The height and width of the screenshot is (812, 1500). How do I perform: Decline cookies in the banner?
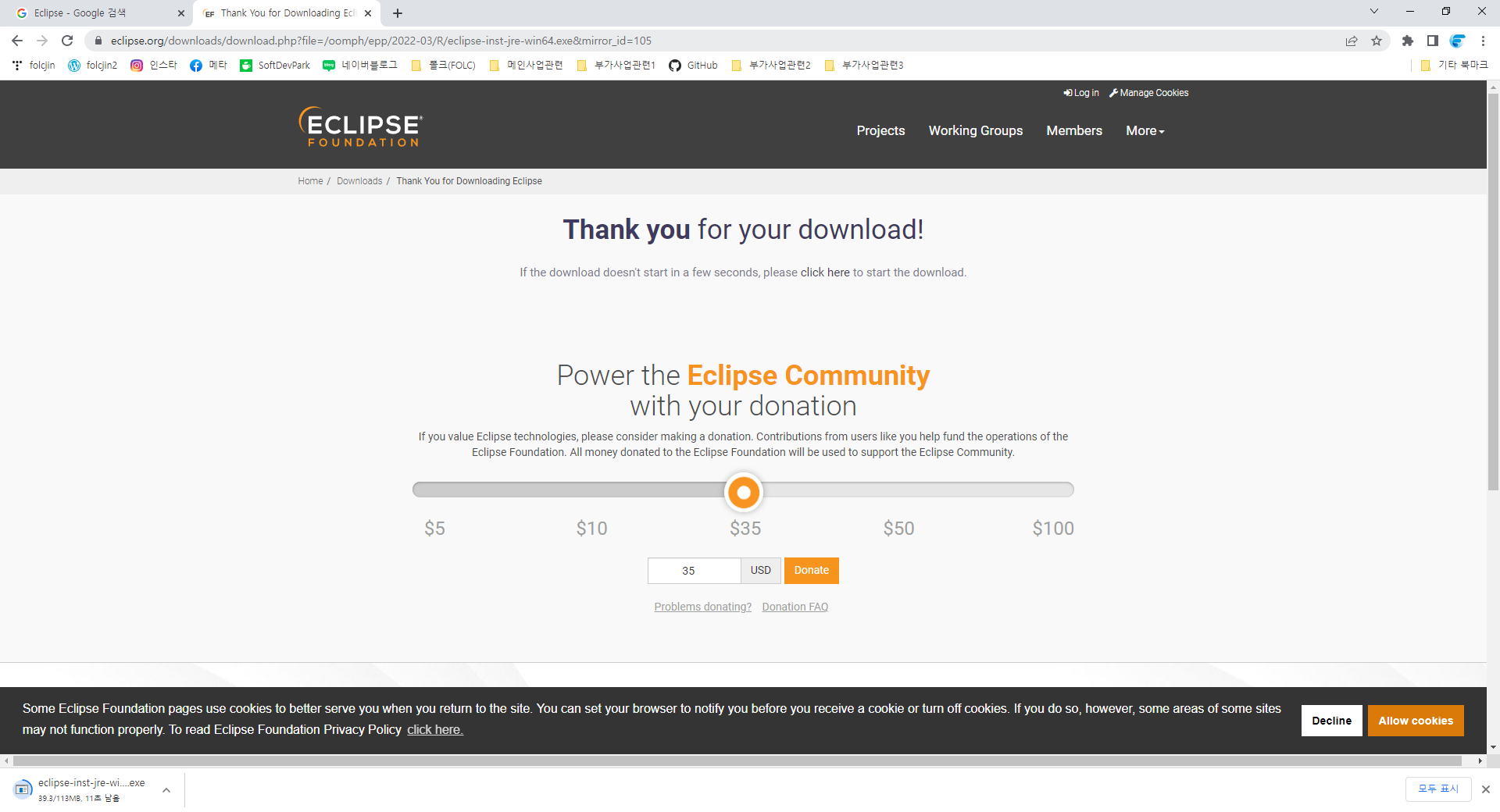pyautogui.click(x=1332, y=721)
